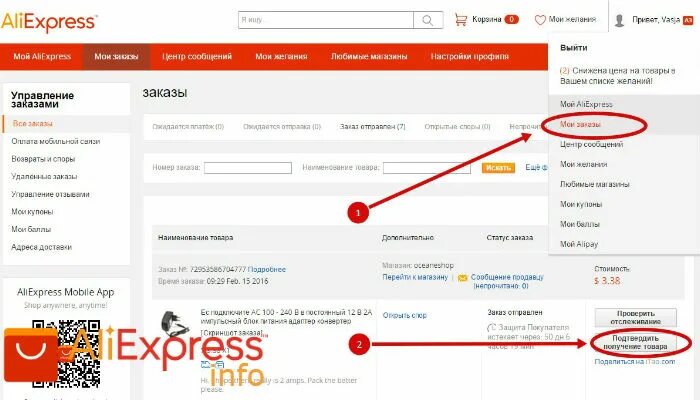This screenshot has width=700, height=400.
Task: Click the QR code for mobile app
Action: point(66,353)
